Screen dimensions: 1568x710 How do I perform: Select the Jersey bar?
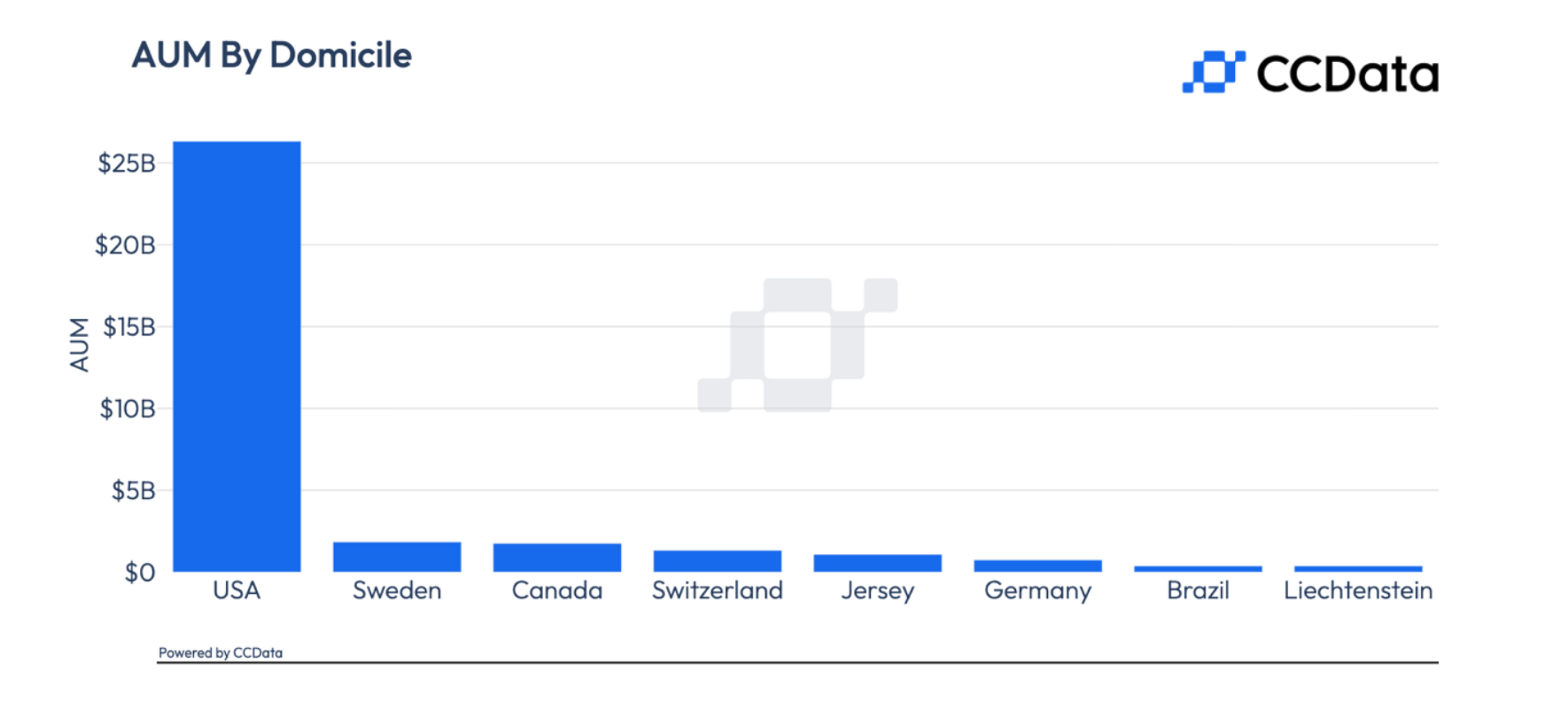[x=878, y=563]
